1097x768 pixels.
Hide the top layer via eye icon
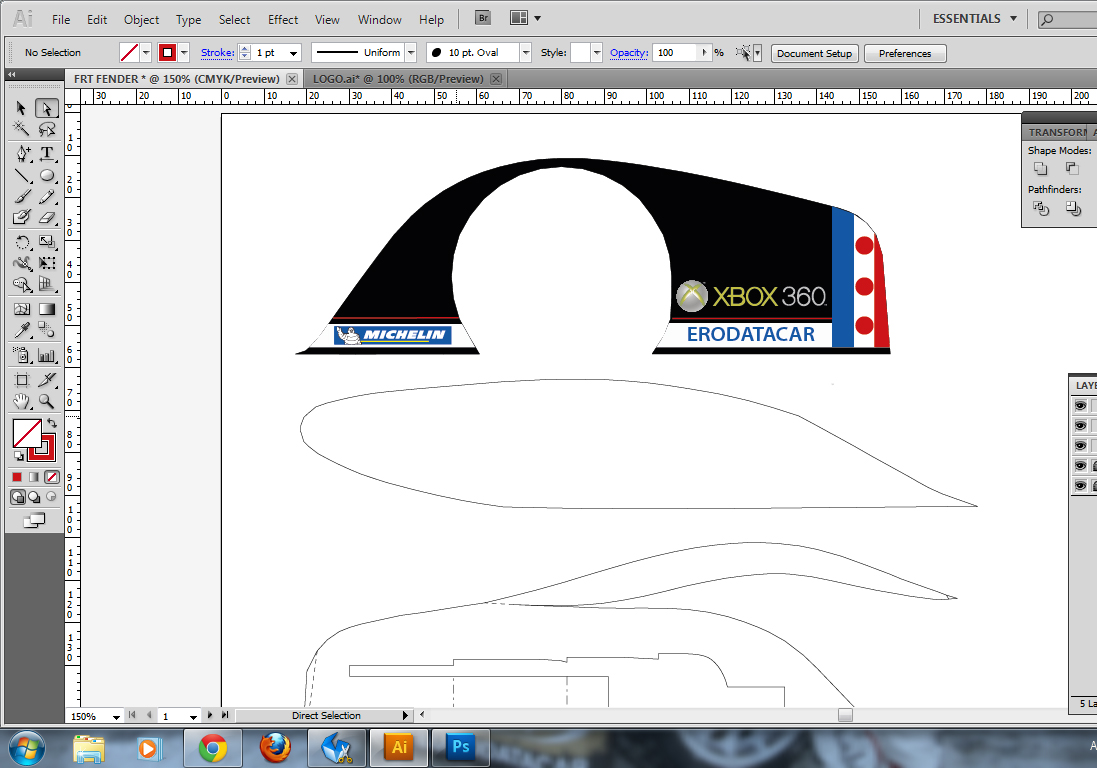point(1080,406)
